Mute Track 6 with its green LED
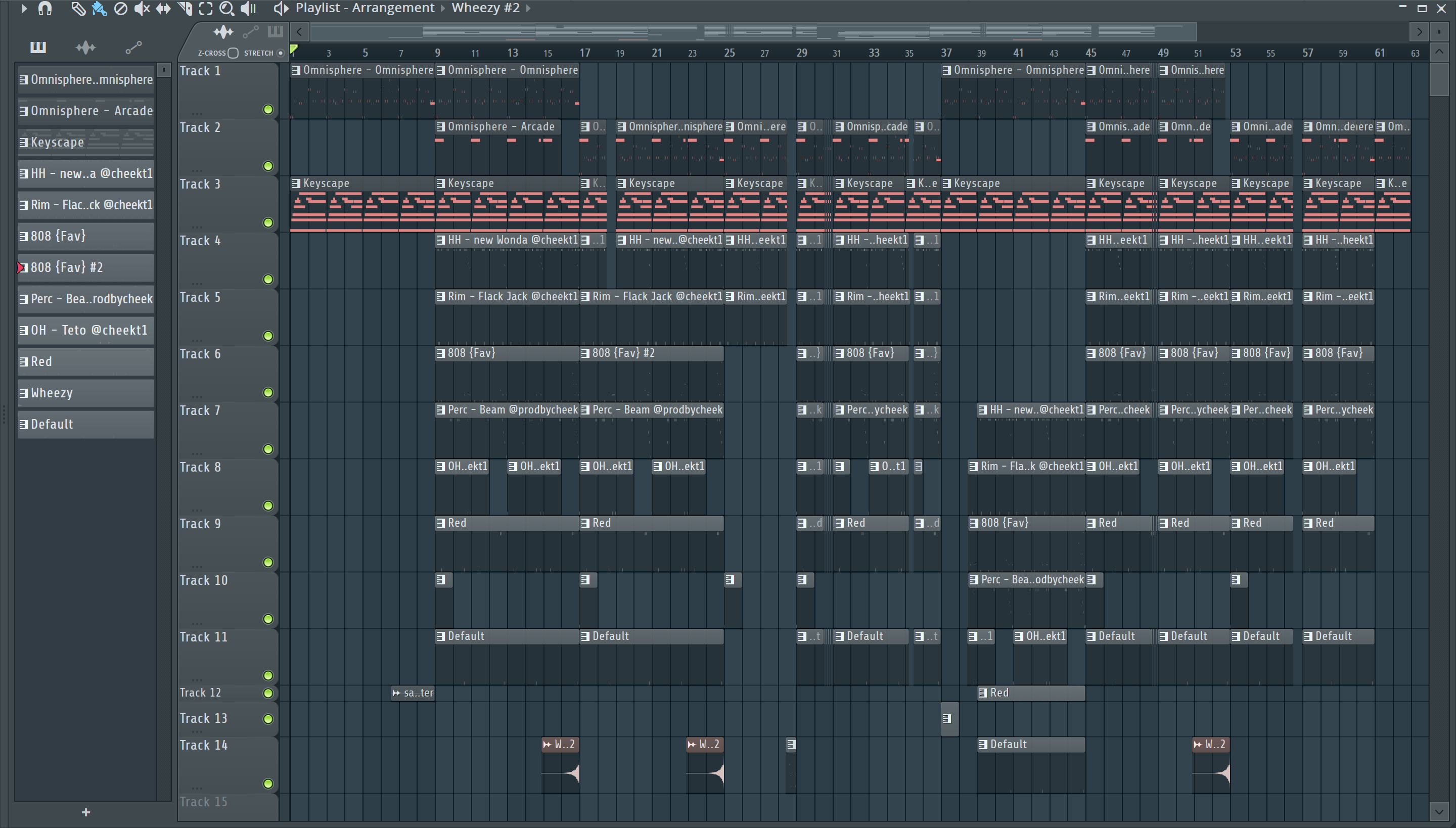The height and width of the screenshot is (828, 1456). tap(268, 392)
